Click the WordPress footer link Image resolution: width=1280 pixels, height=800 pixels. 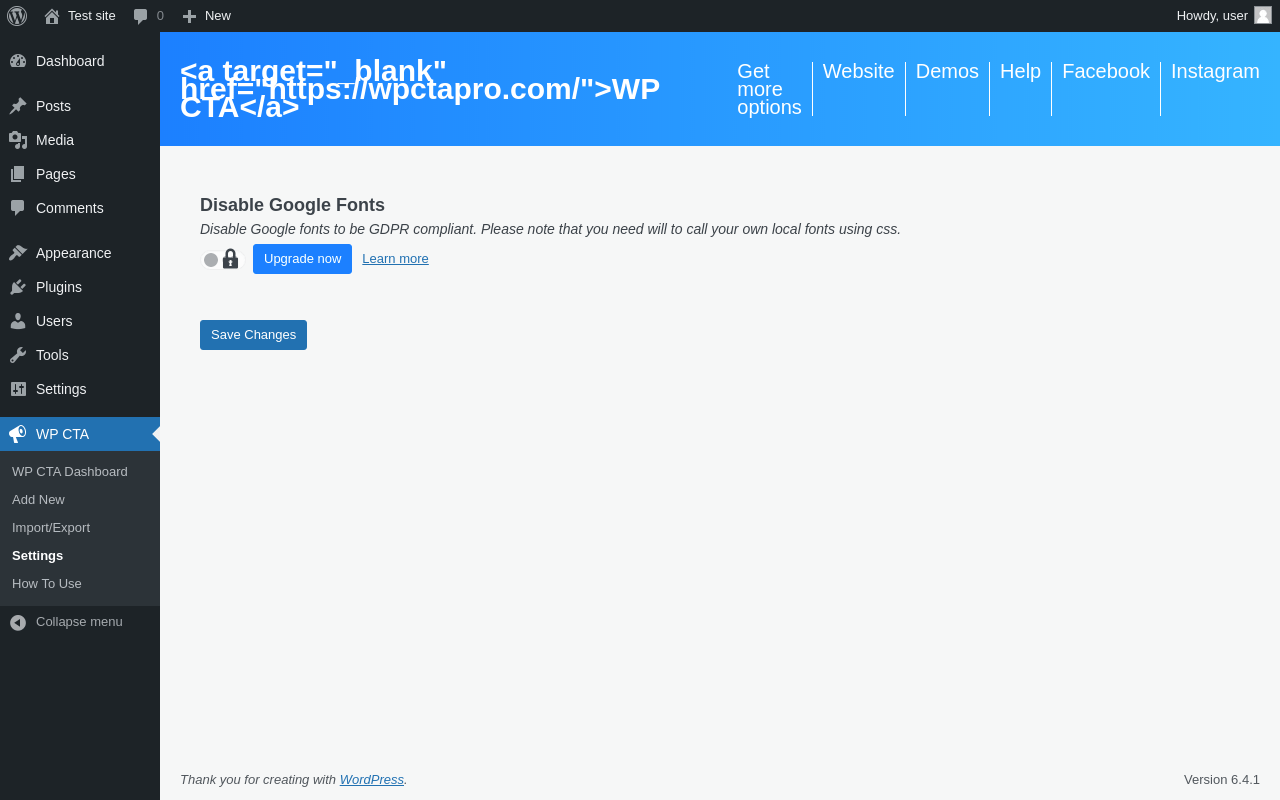click(x=372, y=780)
